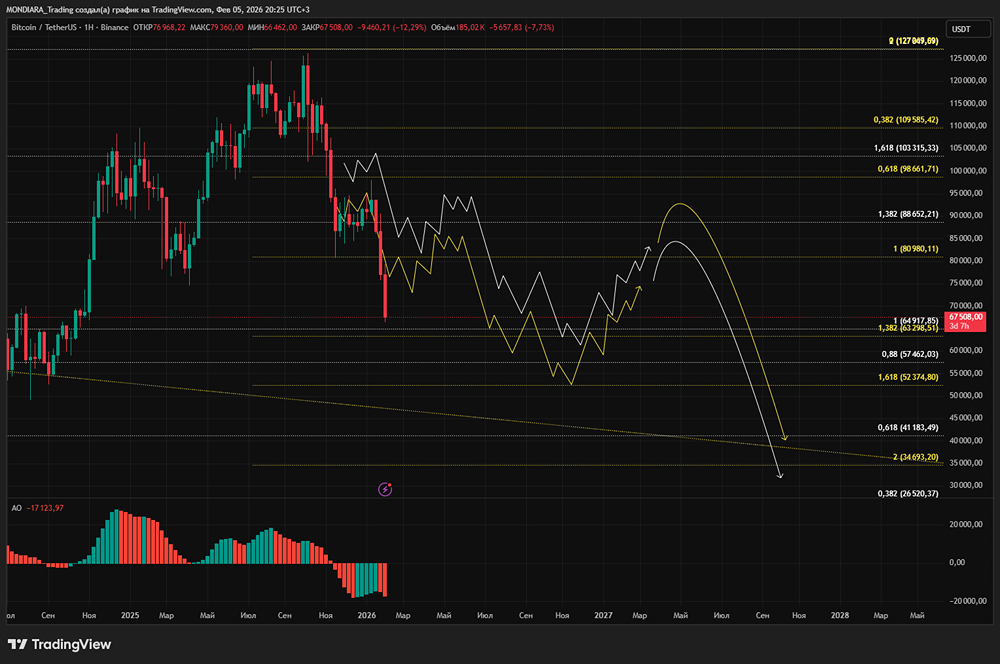Click 115 000,00 on the price scale

[968, 103]
